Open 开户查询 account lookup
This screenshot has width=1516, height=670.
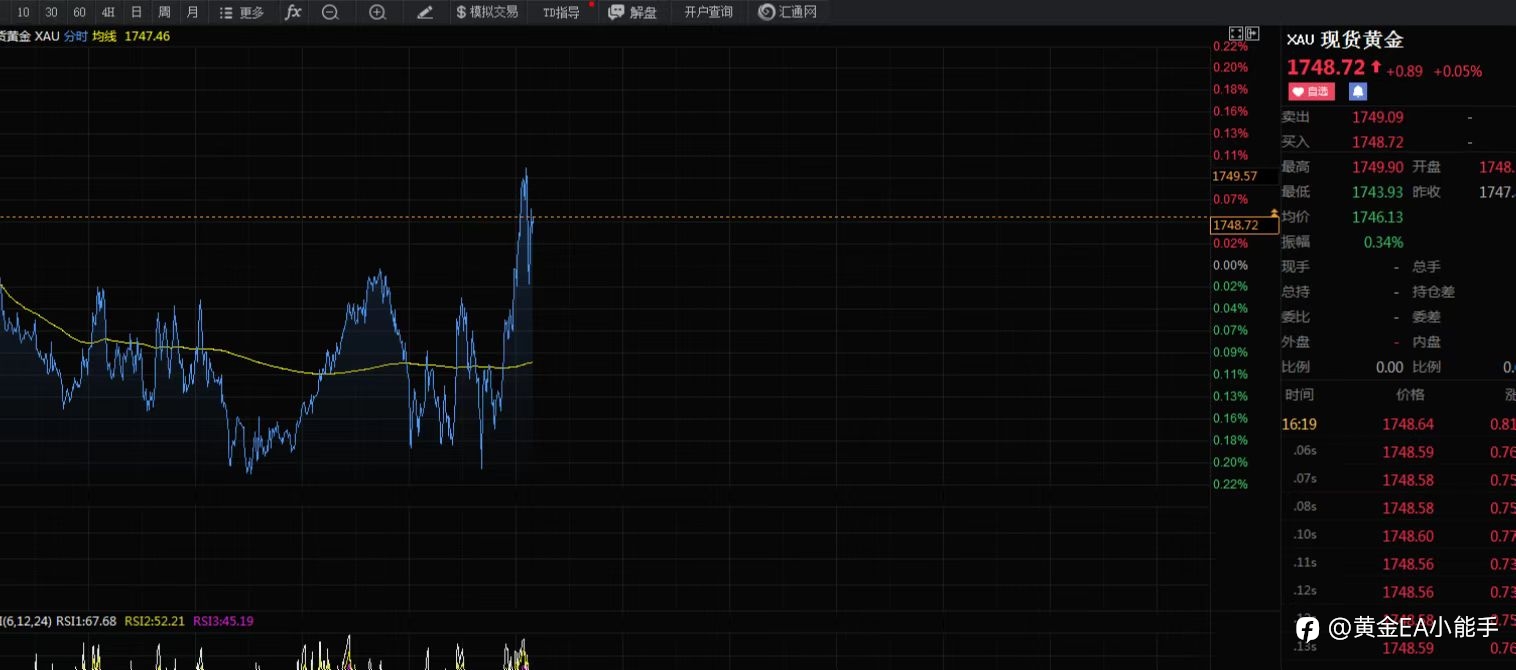(x=708, y=12)
